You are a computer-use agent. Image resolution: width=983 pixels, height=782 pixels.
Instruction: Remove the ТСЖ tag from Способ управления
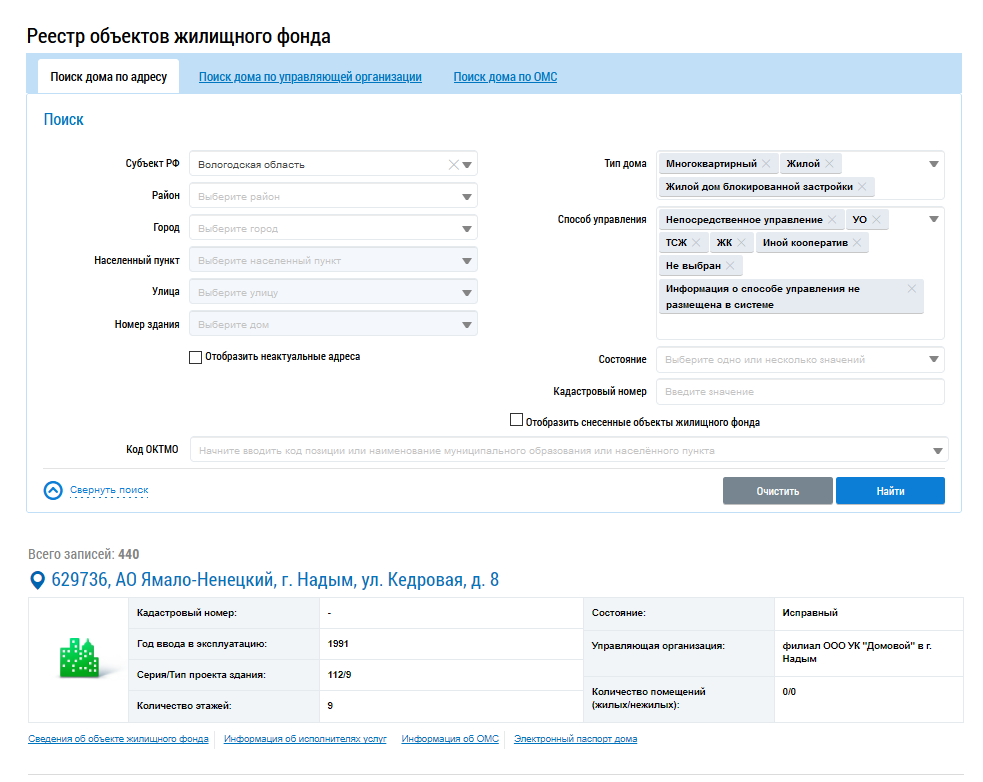(x=696, y=243)
